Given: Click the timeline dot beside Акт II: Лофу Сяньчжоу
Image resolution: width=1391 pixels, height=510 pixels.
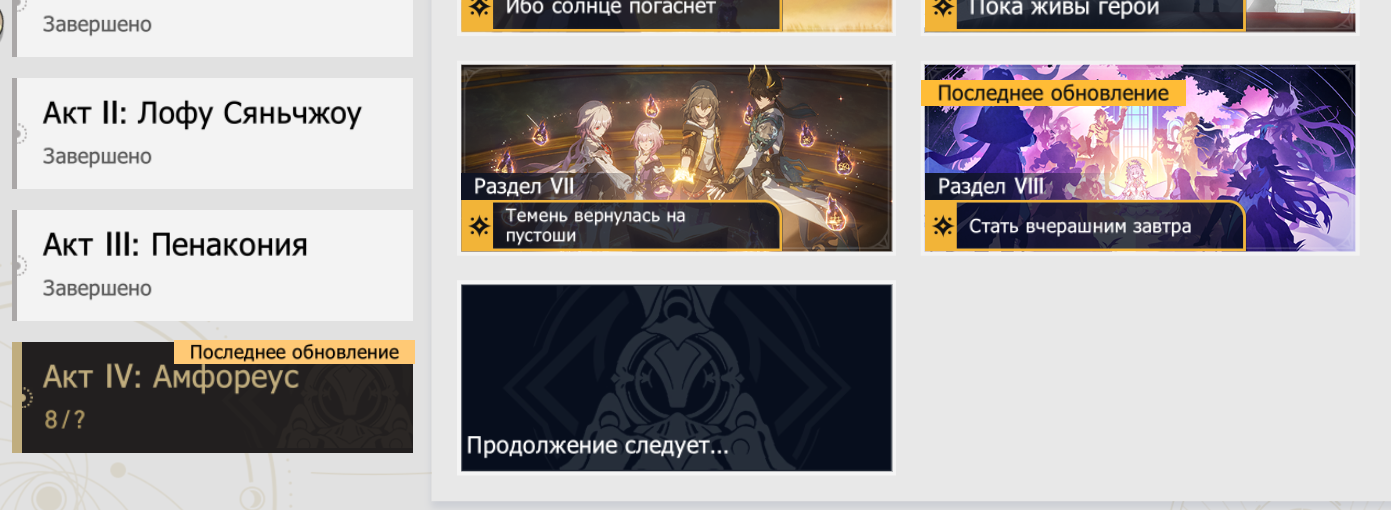Looking at the screenshot, I should [x=19, y=134].
